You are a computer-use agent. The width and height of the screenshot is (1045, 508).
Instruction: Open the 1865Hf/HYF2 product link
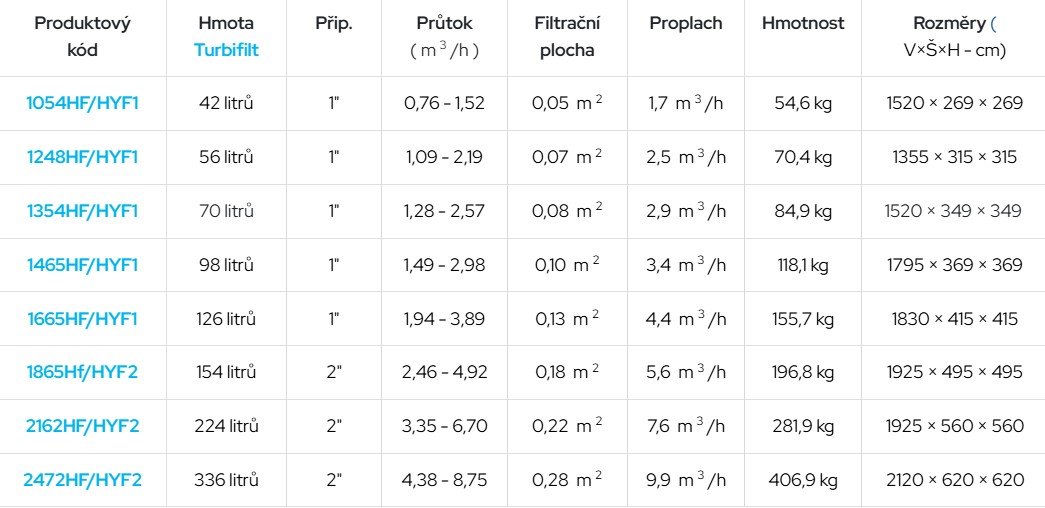pyautogui.click(x=83, y=372)
